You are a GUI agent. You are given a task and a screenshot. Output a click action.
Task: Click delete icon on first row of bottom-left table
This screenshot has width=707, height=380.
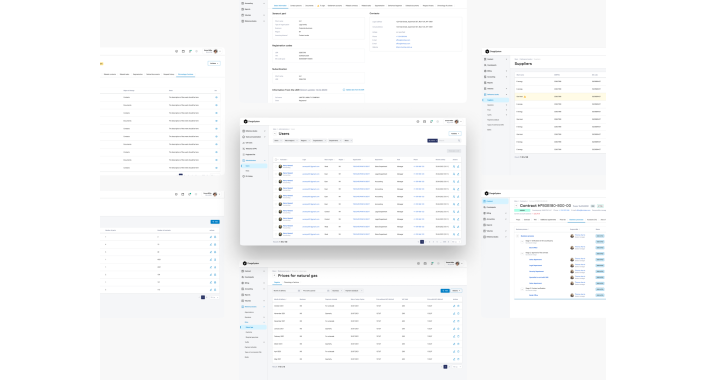(215, 237)
